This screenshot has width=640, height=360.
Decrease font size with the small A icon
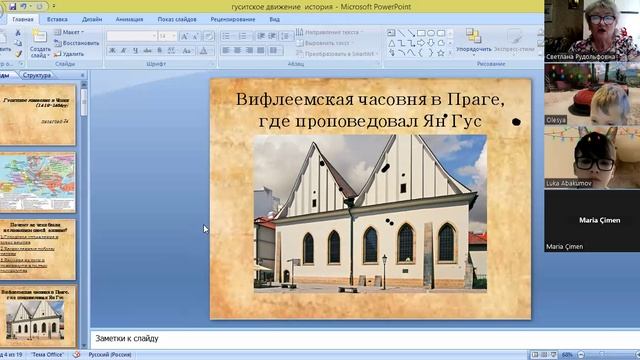[x=196, y=36]
